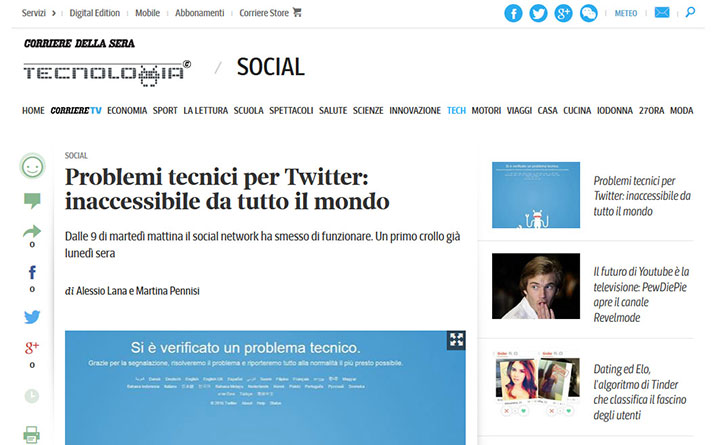Image resolution: width=725 pixels, height=445 pixels.
Task: Select IODONNA in the navigation bar
Action: coord(614,111)
